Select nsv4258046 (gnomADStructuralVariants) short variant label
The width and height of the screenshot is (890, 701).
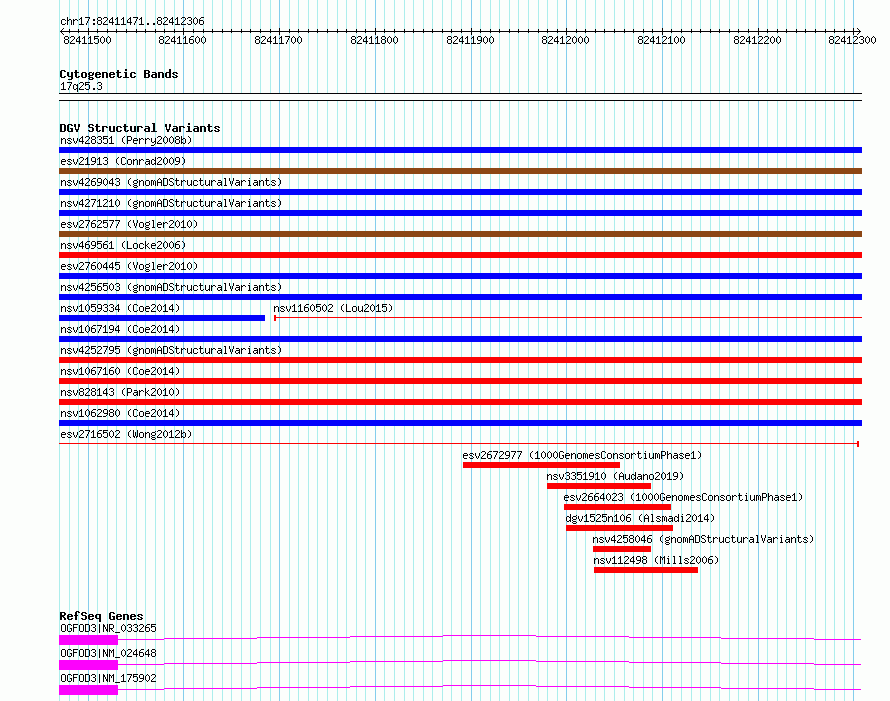(x=703, y=539)
